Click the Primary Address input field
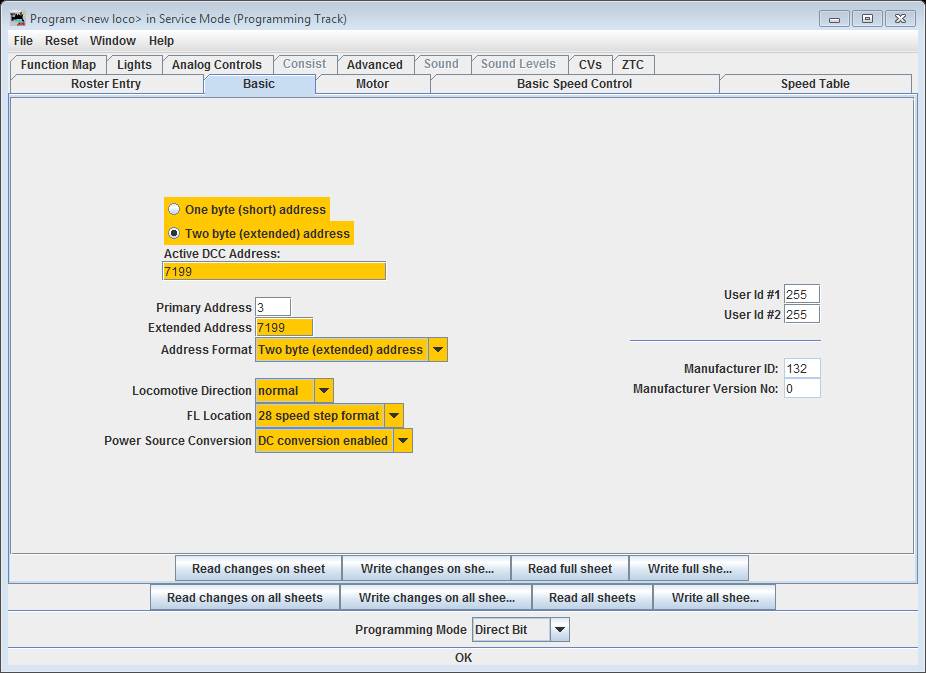This screenshot has width=926, height=673. (273, 308)
